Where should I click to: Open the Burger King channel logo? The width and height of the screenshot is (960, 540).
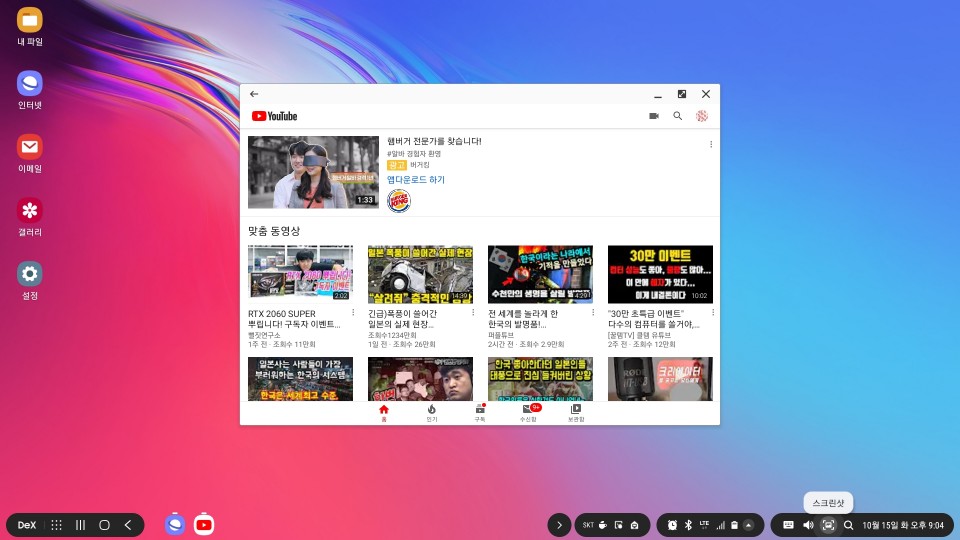click(399, 201)
